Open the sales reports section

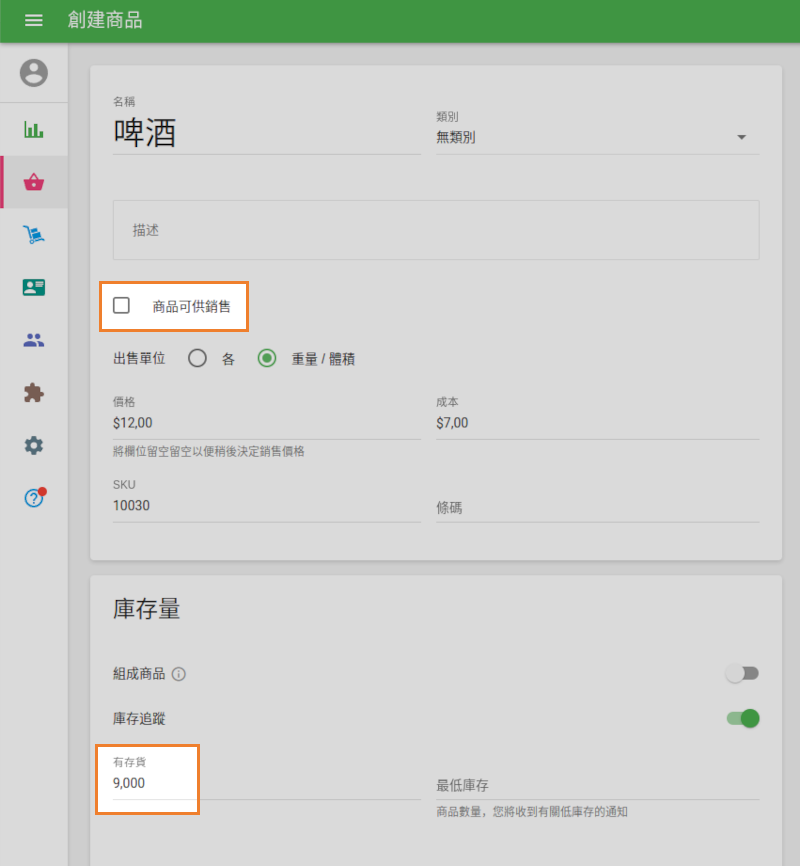point(33,129)
